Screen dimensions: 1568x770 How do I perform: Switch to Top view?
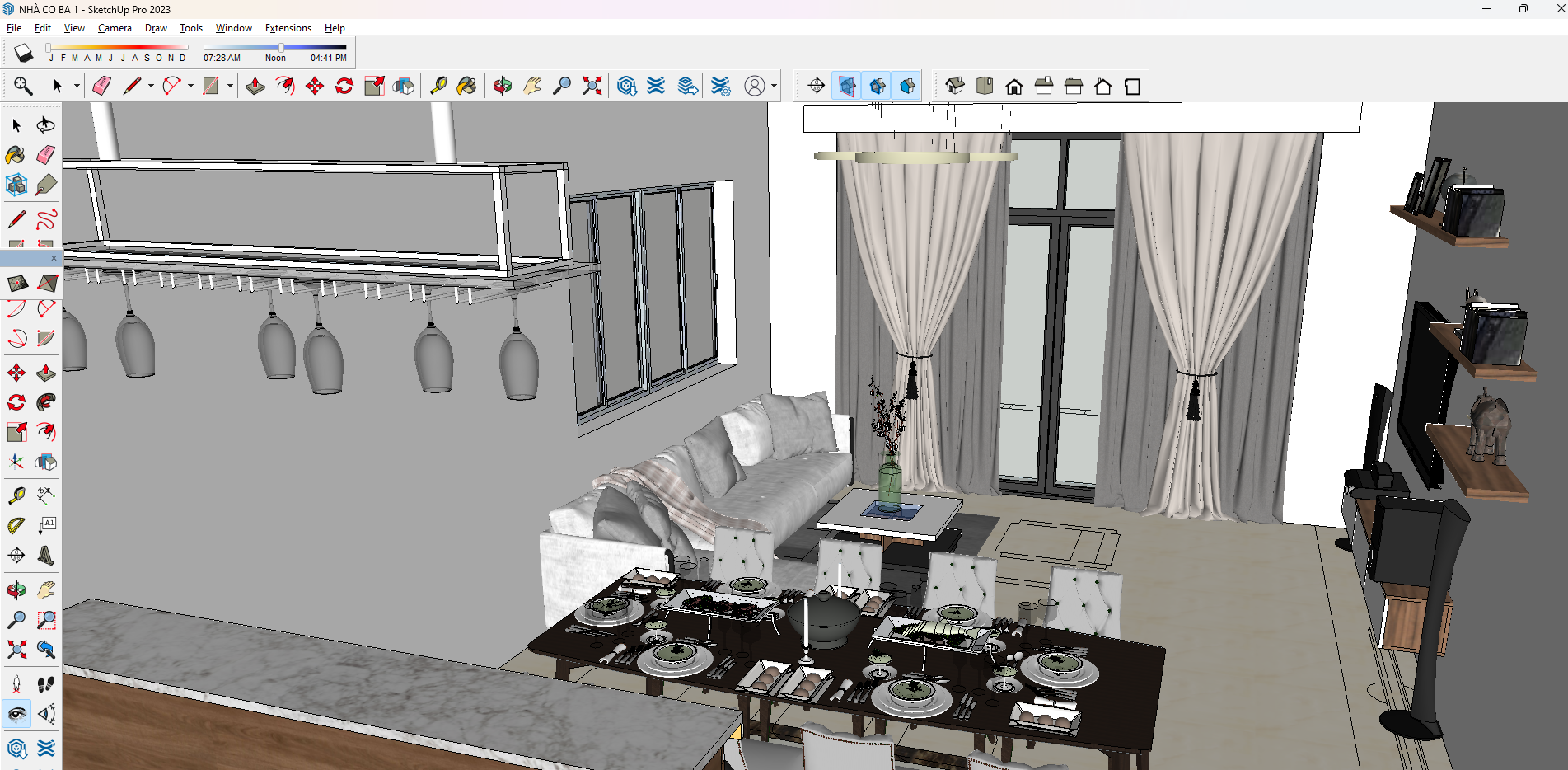coord(985,86)
